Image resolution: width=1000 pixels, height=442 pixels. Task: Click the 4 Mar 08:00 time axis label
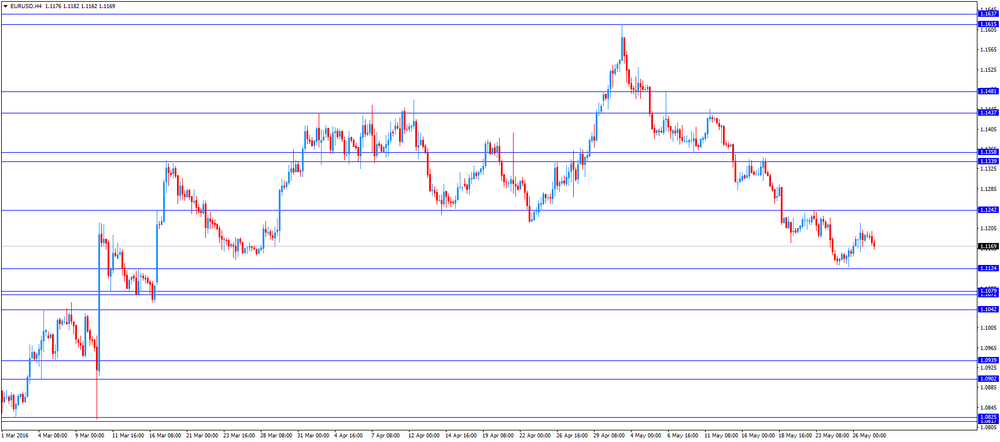[x=53, y=436]
